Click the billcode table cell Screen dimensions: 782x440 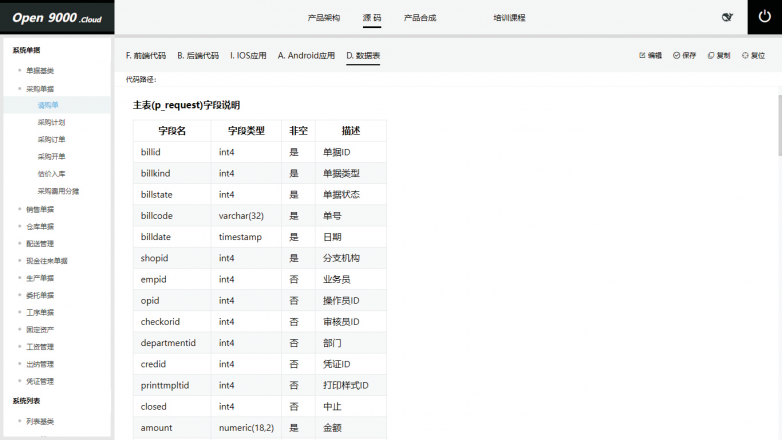(157, 216)
